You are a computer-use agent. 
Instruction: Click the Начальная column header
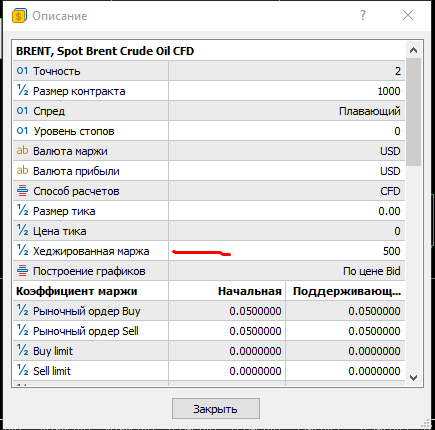coord(250,291)
